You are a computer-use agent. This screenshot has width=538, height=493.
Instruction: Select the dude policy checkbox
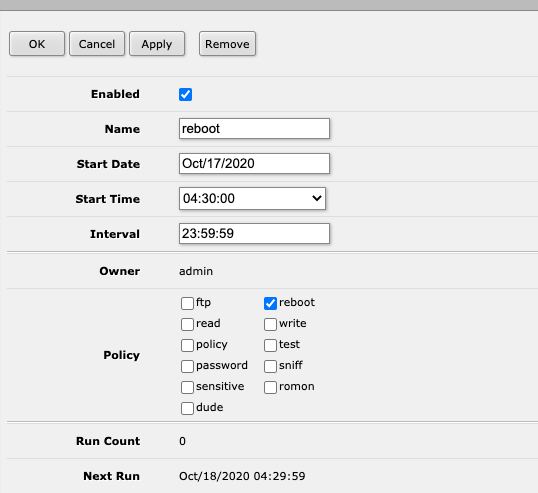[187, 408]
